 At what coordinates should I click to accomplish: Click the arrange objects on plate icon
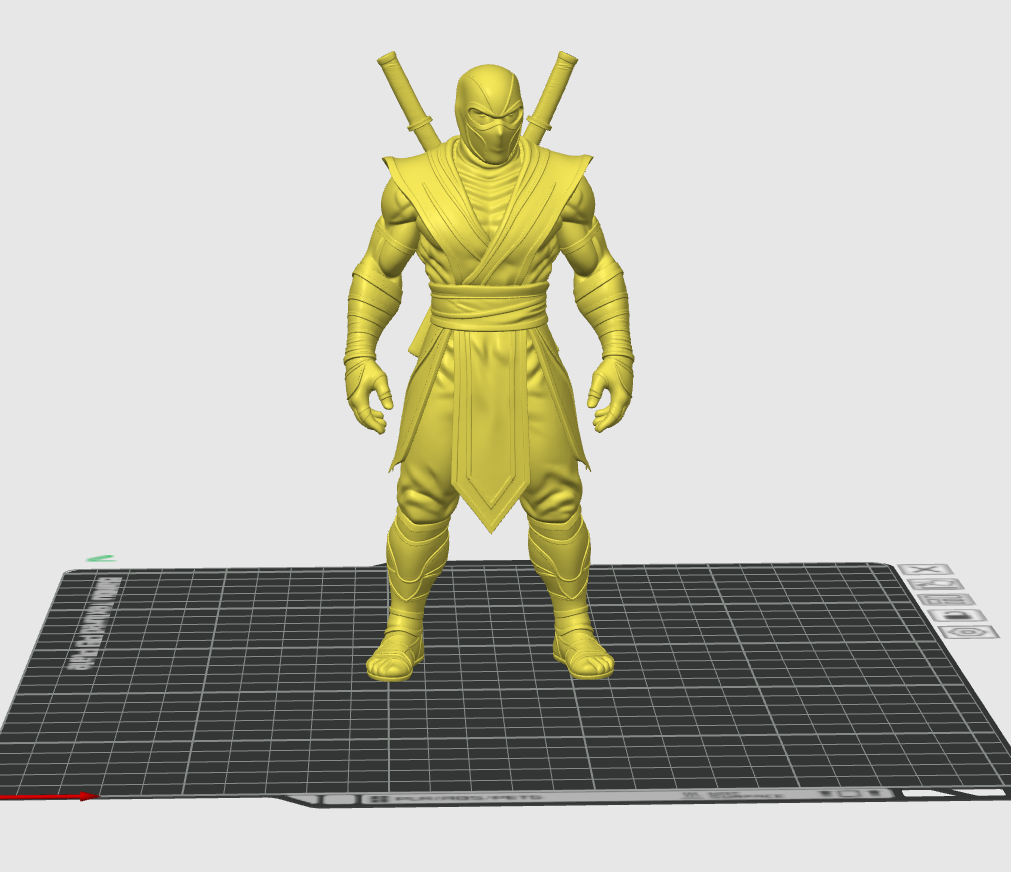coord(946,600)
